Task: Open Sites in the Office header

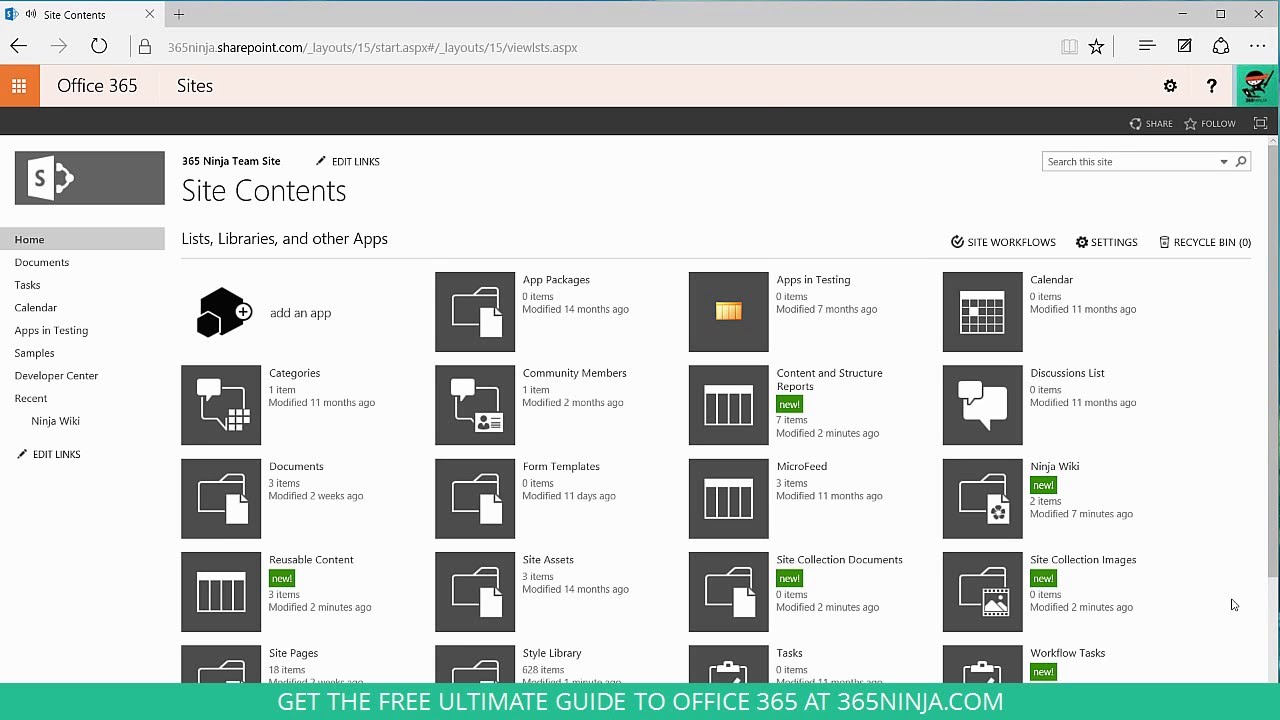Action: [x=195, y=86]
